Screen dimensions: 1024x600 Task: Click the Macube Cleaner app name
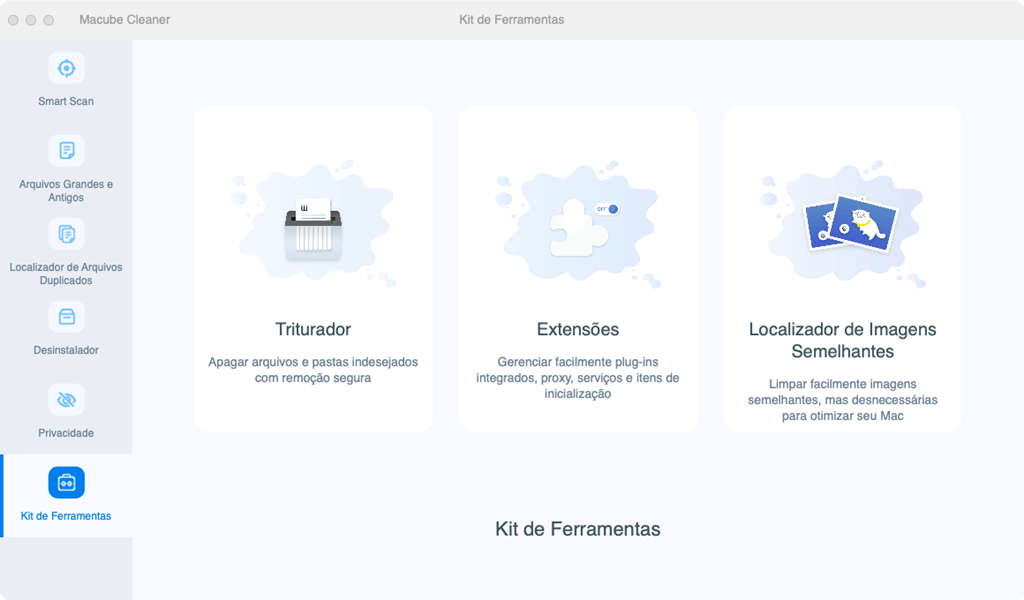click(125, 20)
